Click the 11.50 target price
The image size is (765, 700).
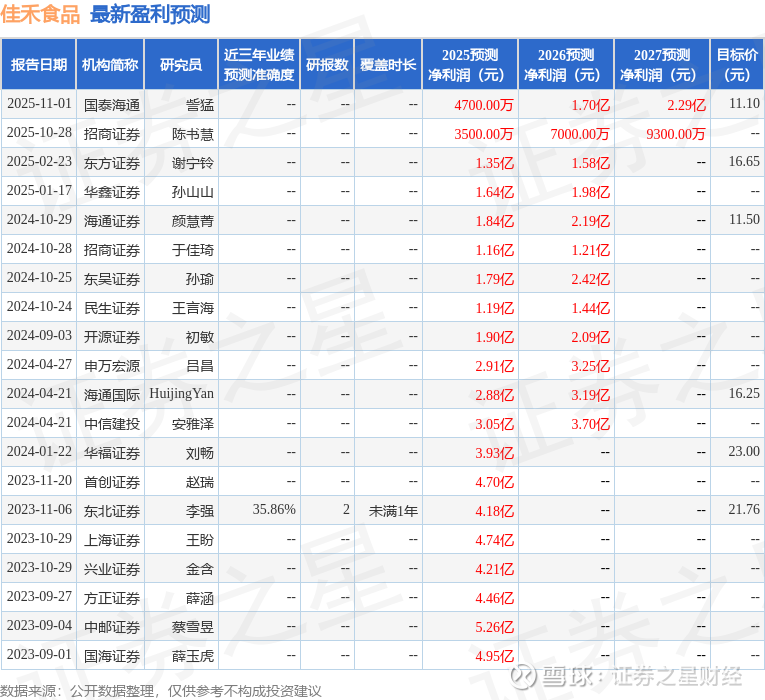click(x=744, y=220)
